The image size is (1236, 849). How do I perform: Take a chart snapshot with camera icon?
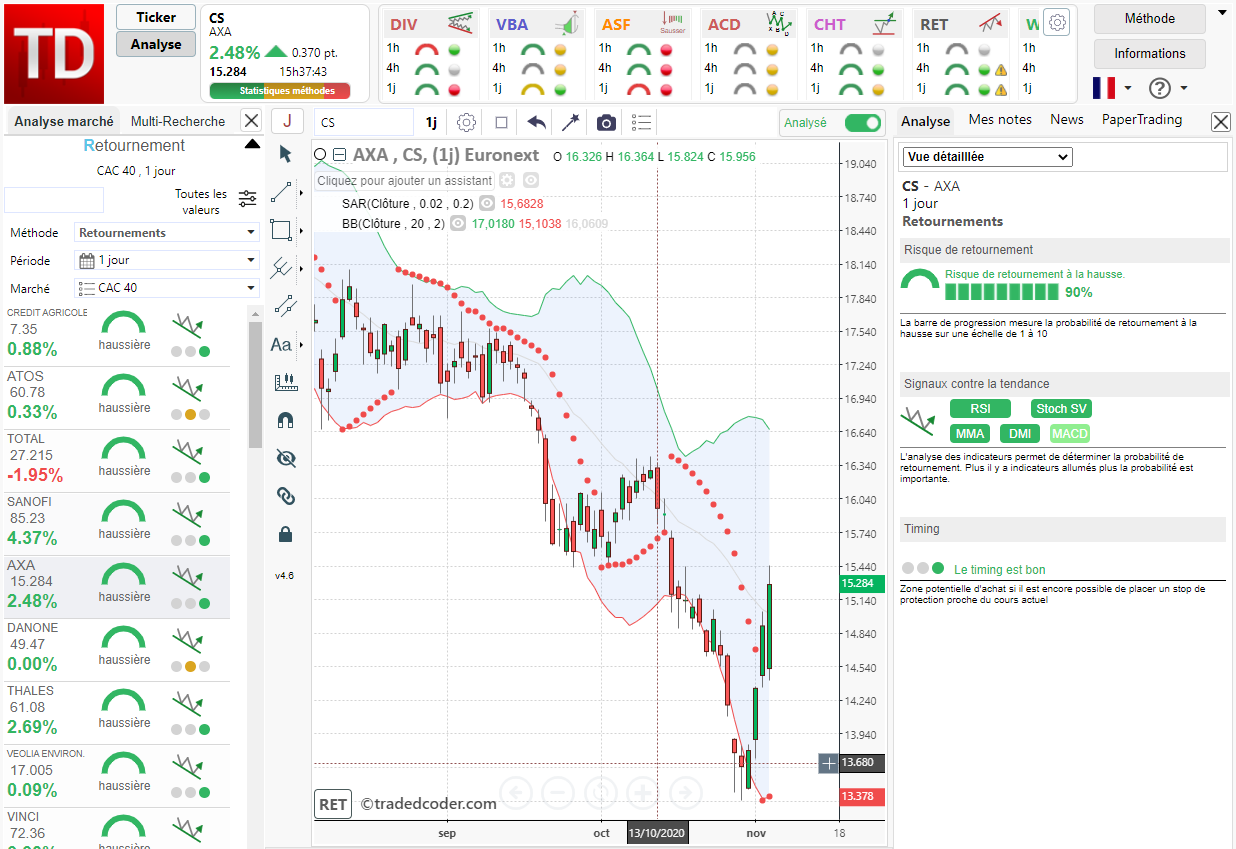[x=606, y=122]
